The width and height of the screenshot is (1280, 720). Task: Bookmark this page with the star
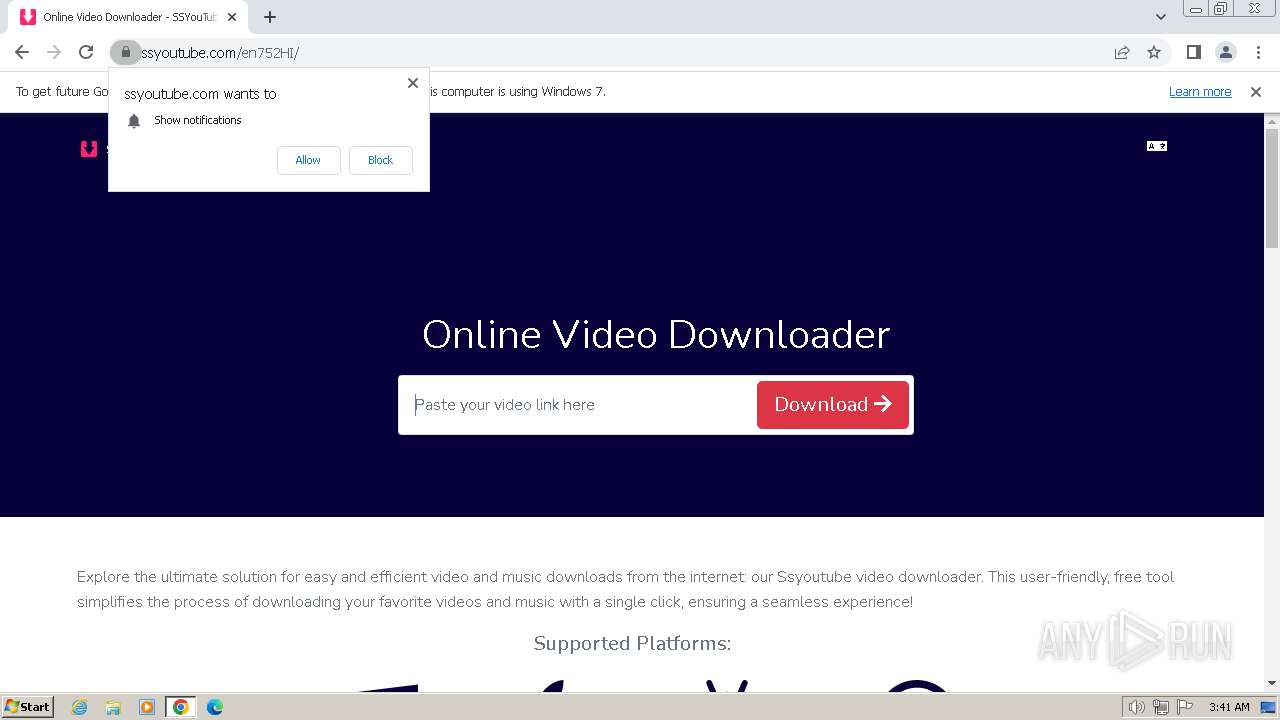(x=1154, y=53)
